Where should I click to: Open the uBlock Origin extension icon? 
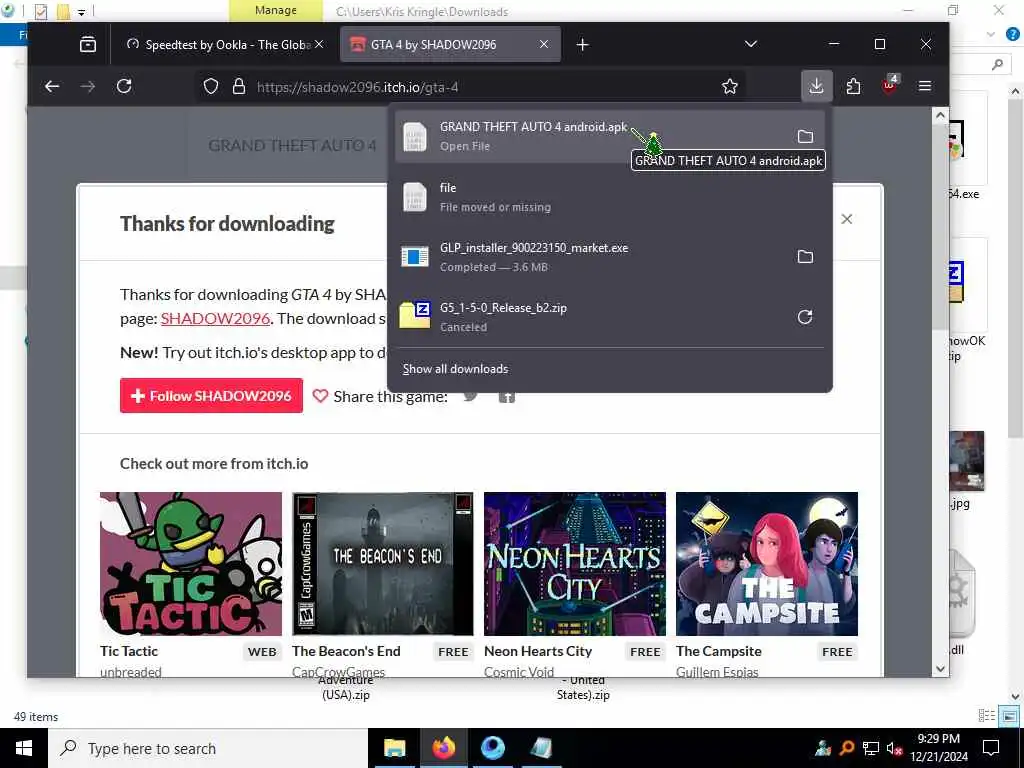889,85
